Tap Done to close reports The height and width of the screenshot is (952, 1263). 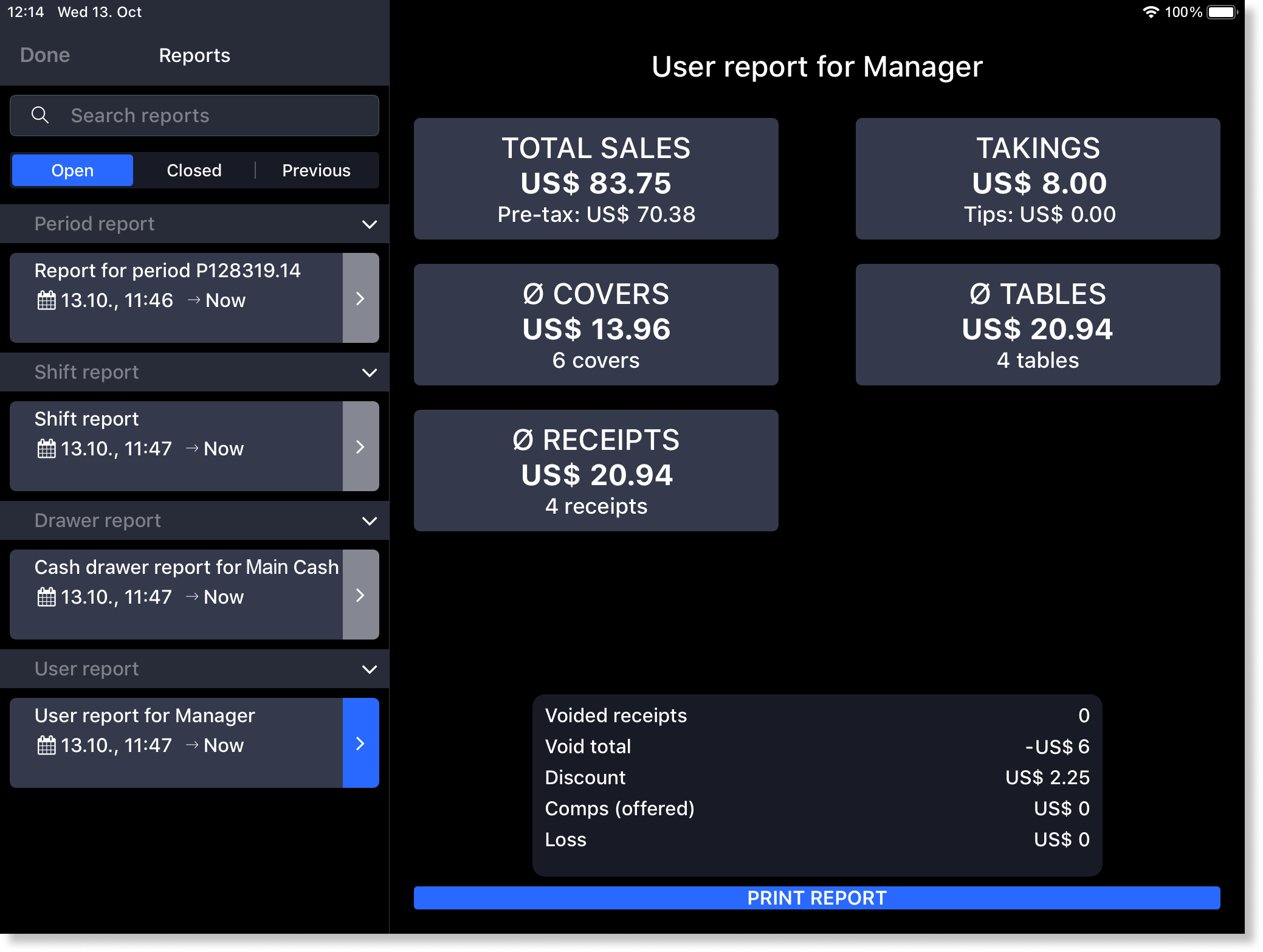pos(45,55)
